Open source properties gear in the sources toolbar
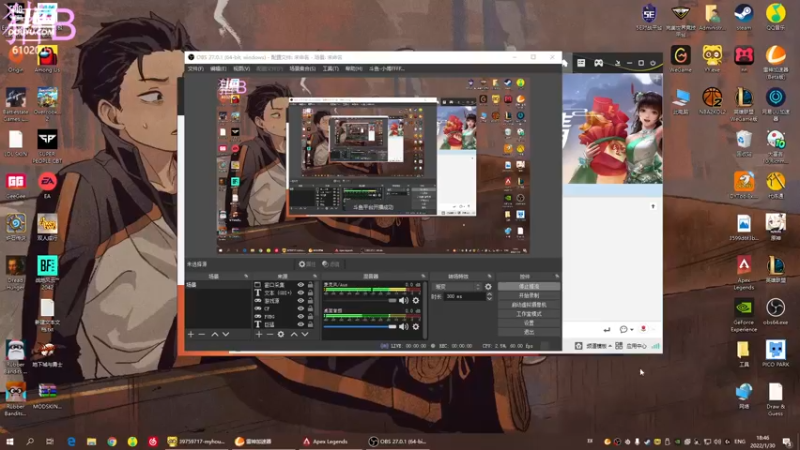This screenshot has height=450, width=800. [281, 334]
